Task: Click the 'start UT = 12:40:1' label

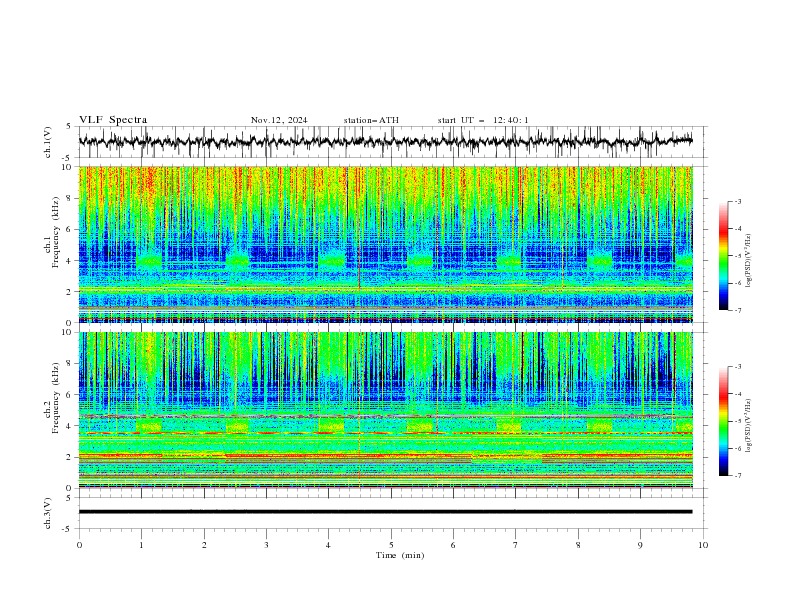Action: tap(483, 120)
